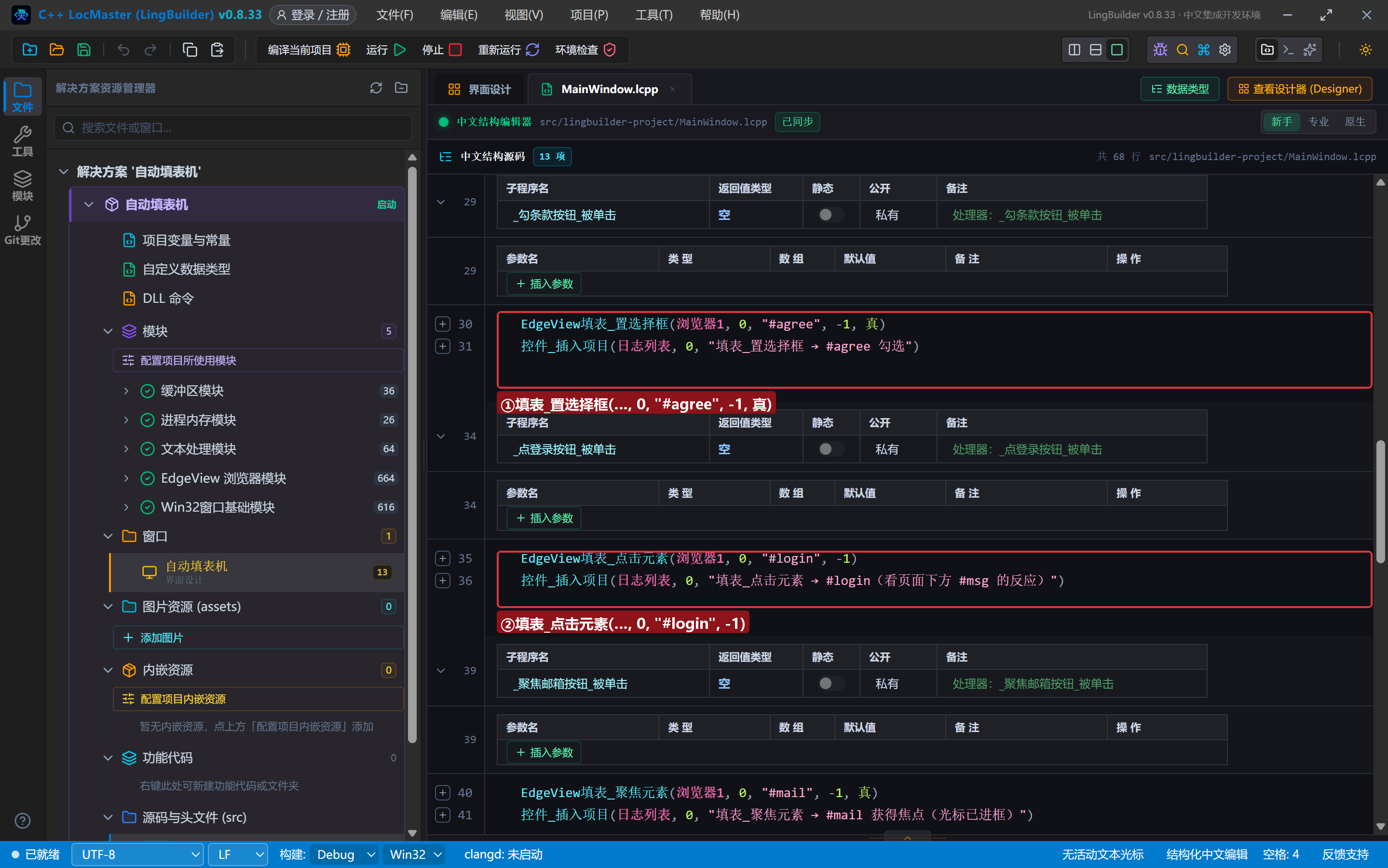Image resolution: width=1388 pixels, height=868 pixels.
Task: Expand code line 30 plus icon
Action: [x=443, y=324]
